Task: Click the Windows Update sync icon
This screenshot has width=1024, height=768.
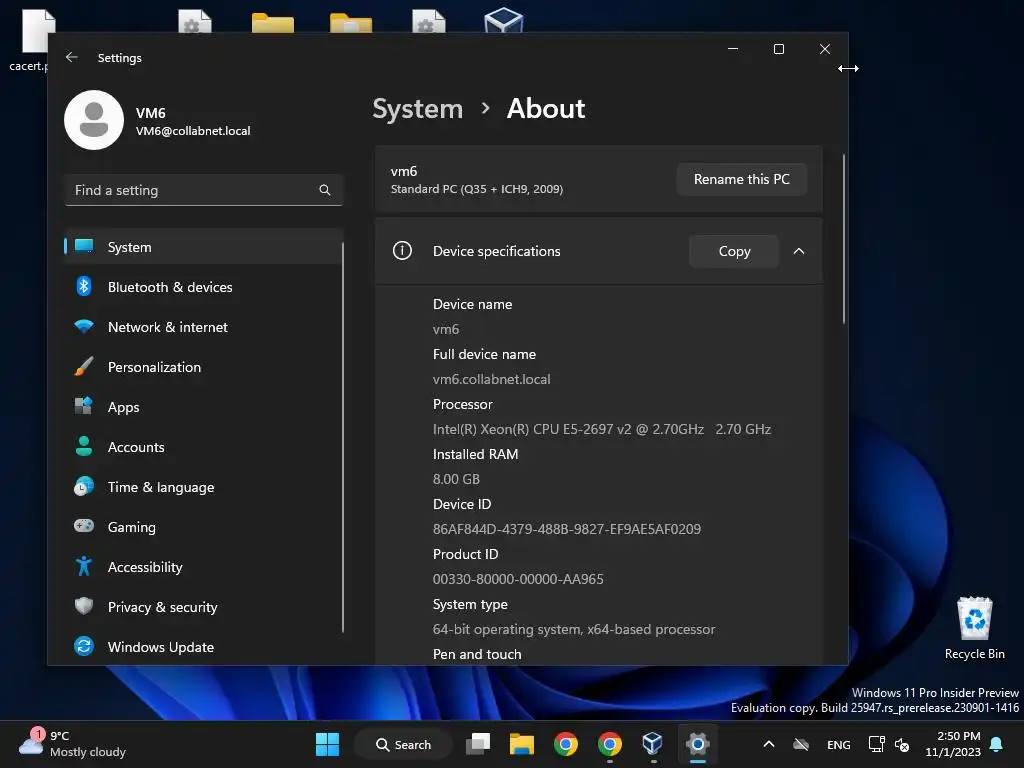Action: pos(84,646)
